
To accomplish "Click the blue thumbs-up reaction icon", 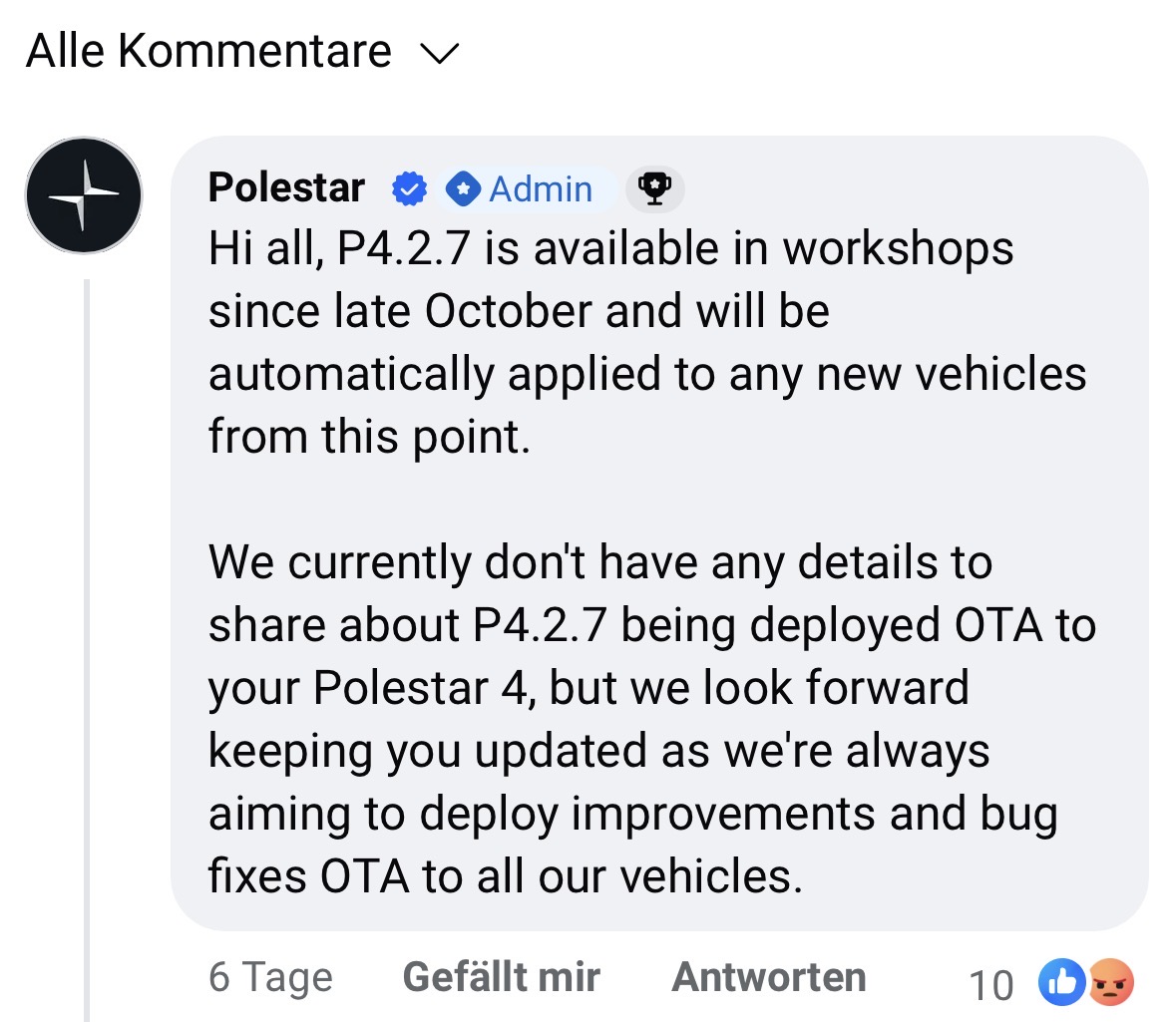I will [x=1060, y=983].
